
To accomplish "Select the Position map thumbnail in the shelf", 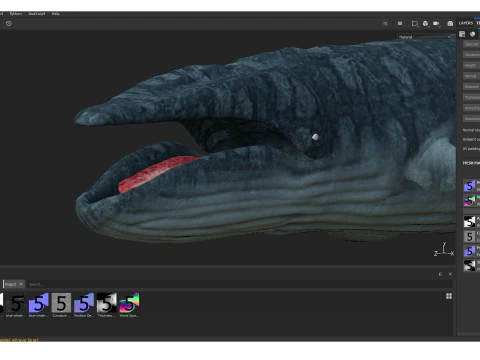I will click(84, 303).
